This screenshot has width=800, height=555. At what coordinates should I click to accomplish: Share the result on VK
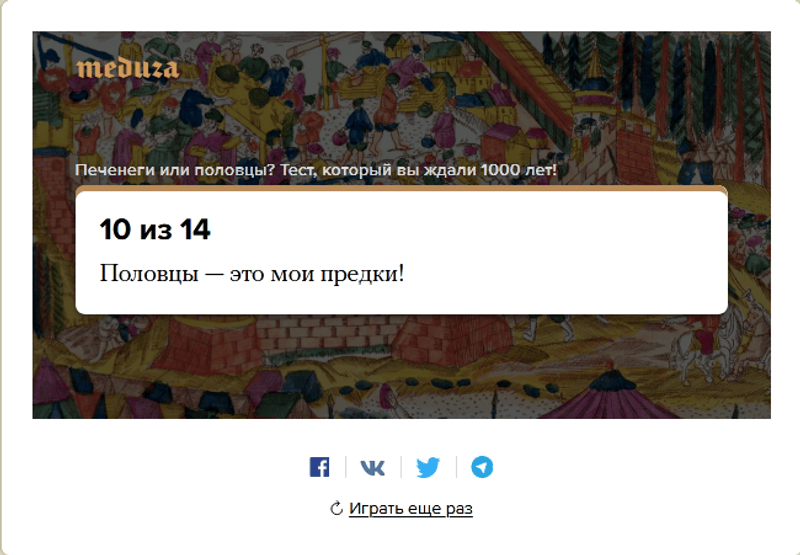coord(373,467)
